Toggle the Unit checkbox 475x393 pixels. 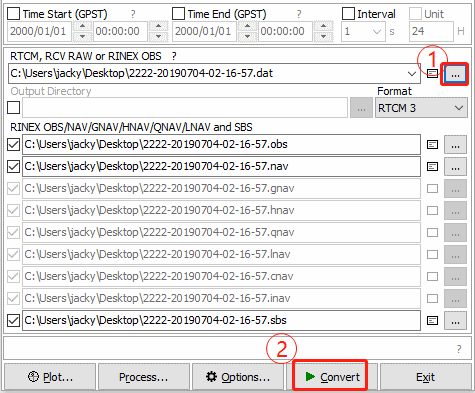[415, 14]
